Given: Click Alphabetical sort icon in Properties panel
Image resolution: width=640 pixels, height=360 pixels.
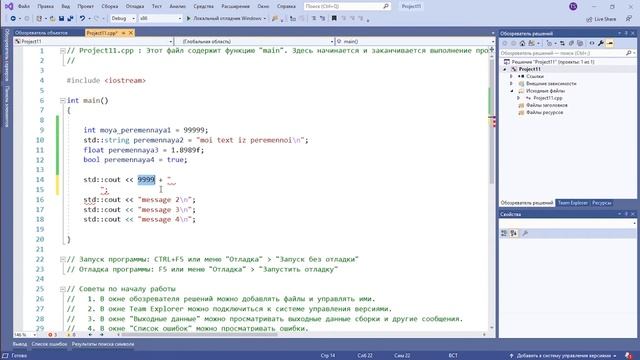Looking at the screenshot, I should pyautogui.click(x=513, y=233).
